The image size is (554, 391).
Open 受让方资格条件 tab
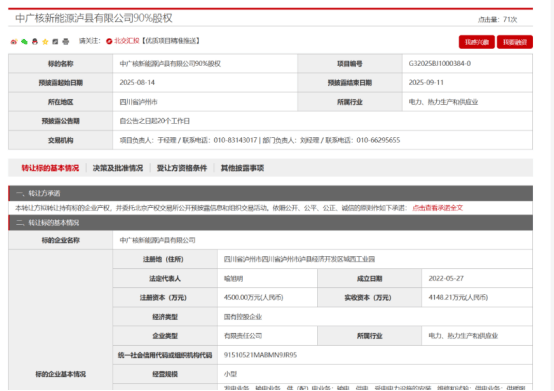pos(182,168)
